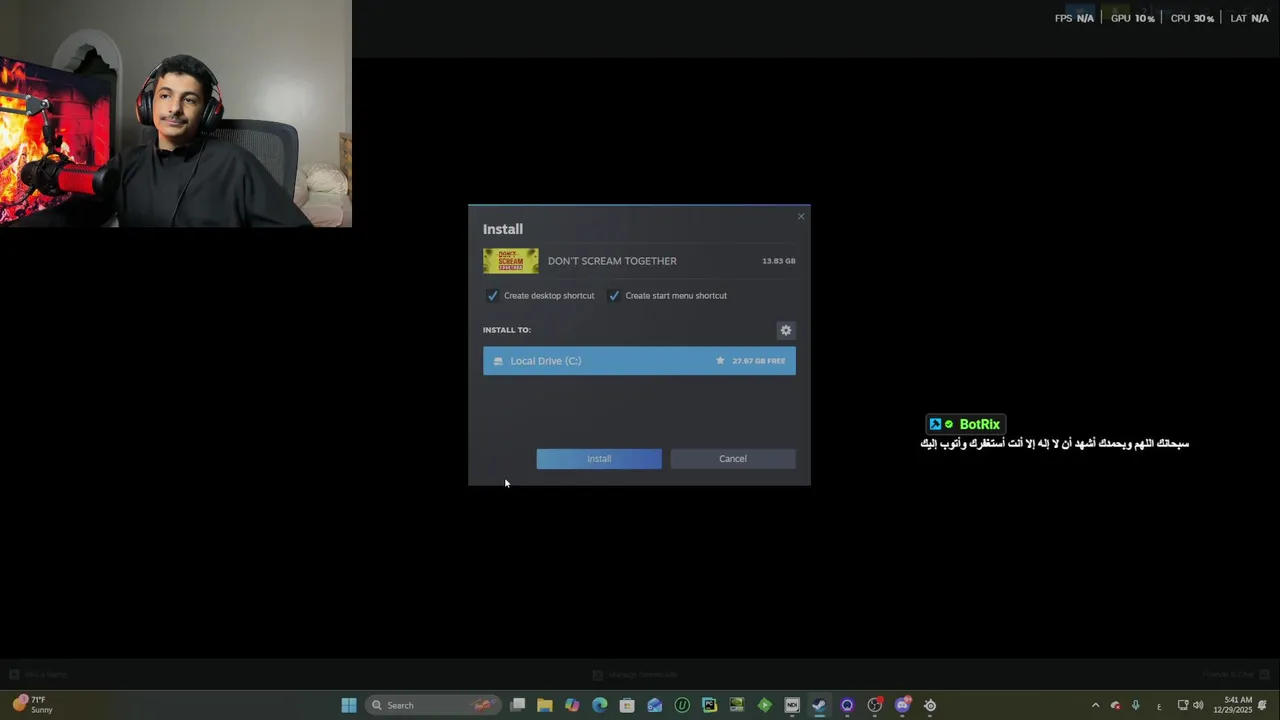
Task: Open Microsoft Store from taskbar
Action: pyautogui.click(x=627, y=705)
